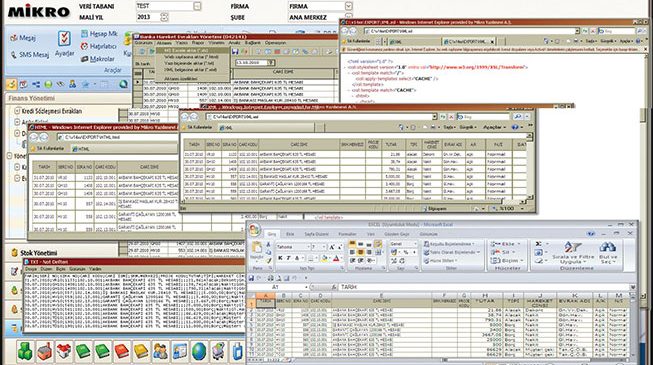The image size is (653, 365).
Task: Select column H header in Excel
Action: [485, 295]
